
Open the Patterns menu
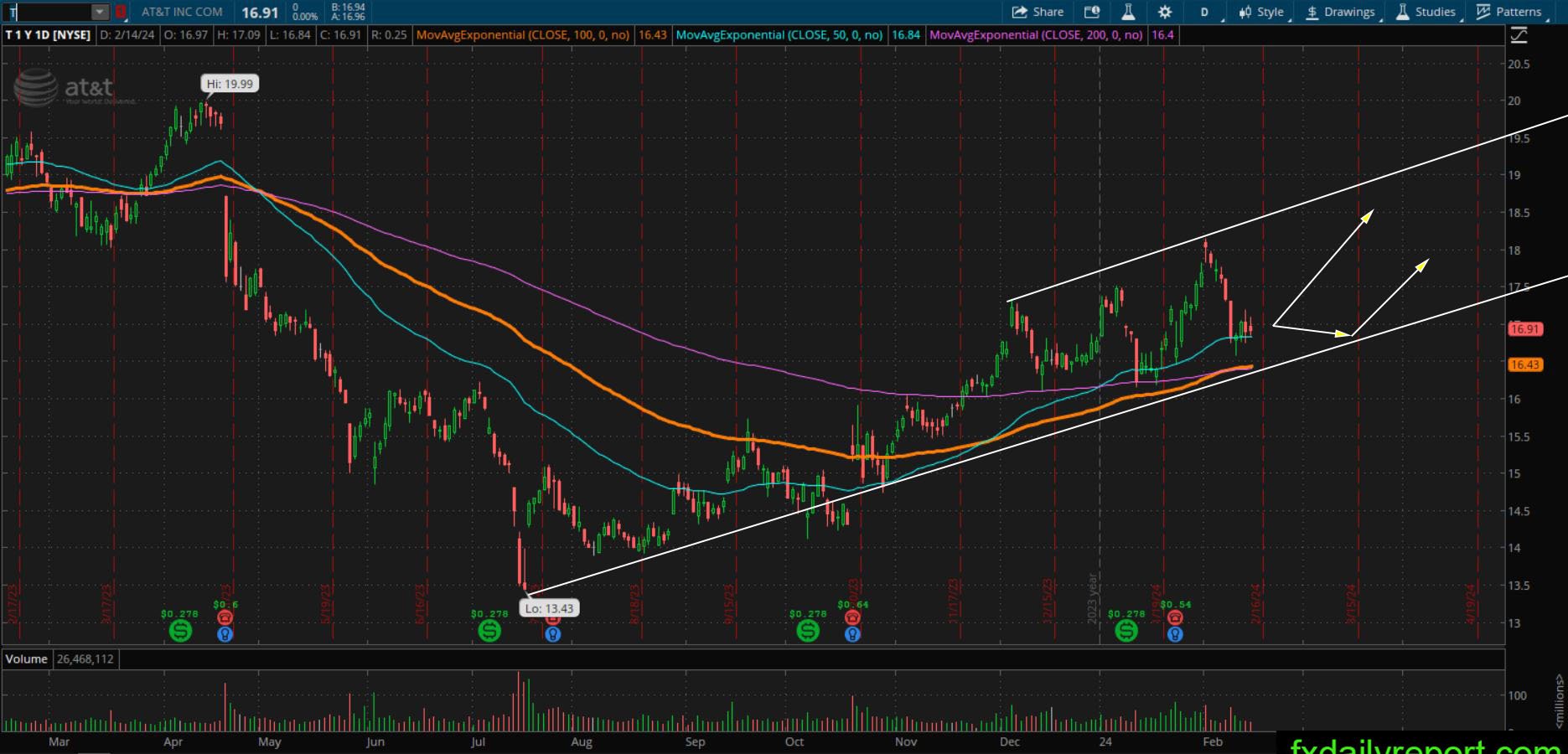click(1510, 12)
